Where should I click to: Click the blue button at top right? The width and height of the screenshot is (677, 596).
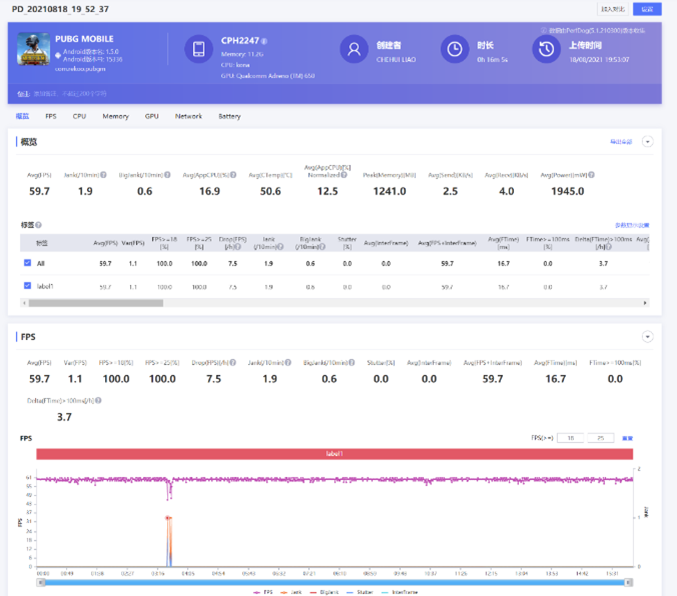pyautogui.click(x=647, y=9)
